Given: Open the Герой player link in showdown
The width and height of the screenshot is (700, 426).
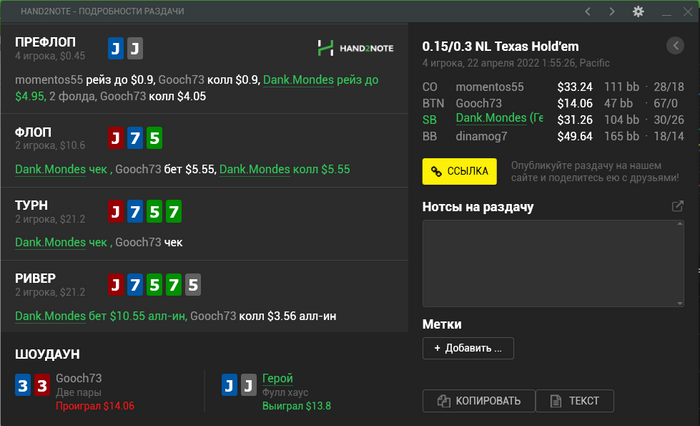Looking at the screenshot, I should [x=277, y=378].
